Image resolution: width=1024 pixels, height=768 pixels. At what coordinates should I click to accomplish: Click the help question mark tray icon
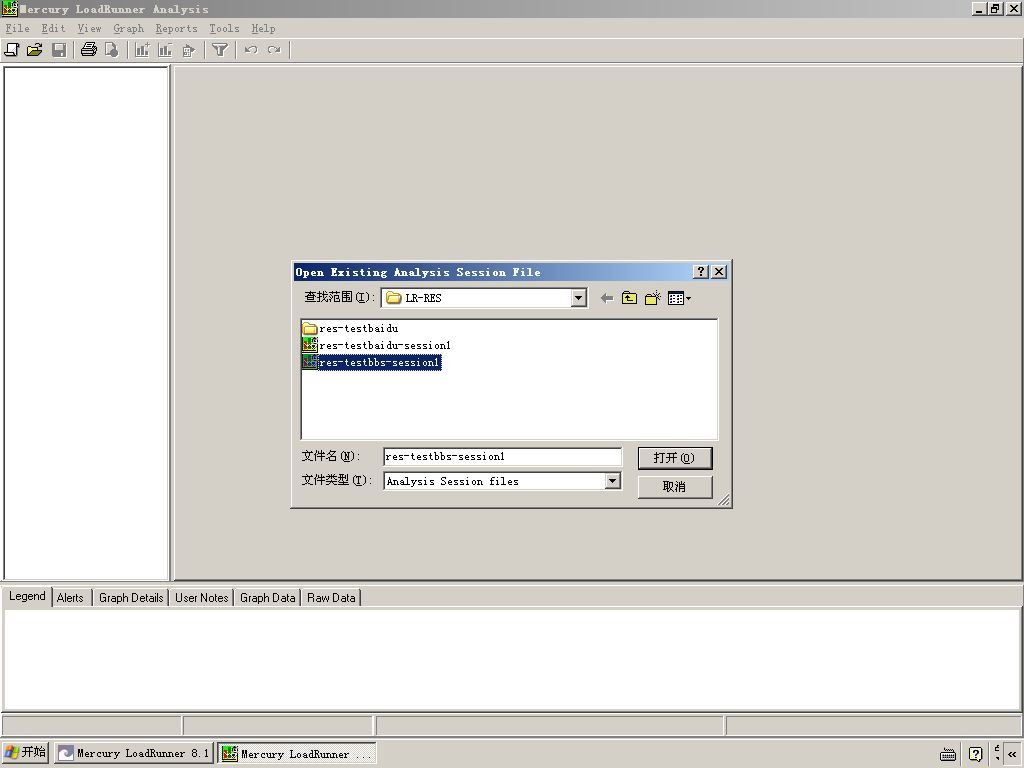click(x=976, y=754)
